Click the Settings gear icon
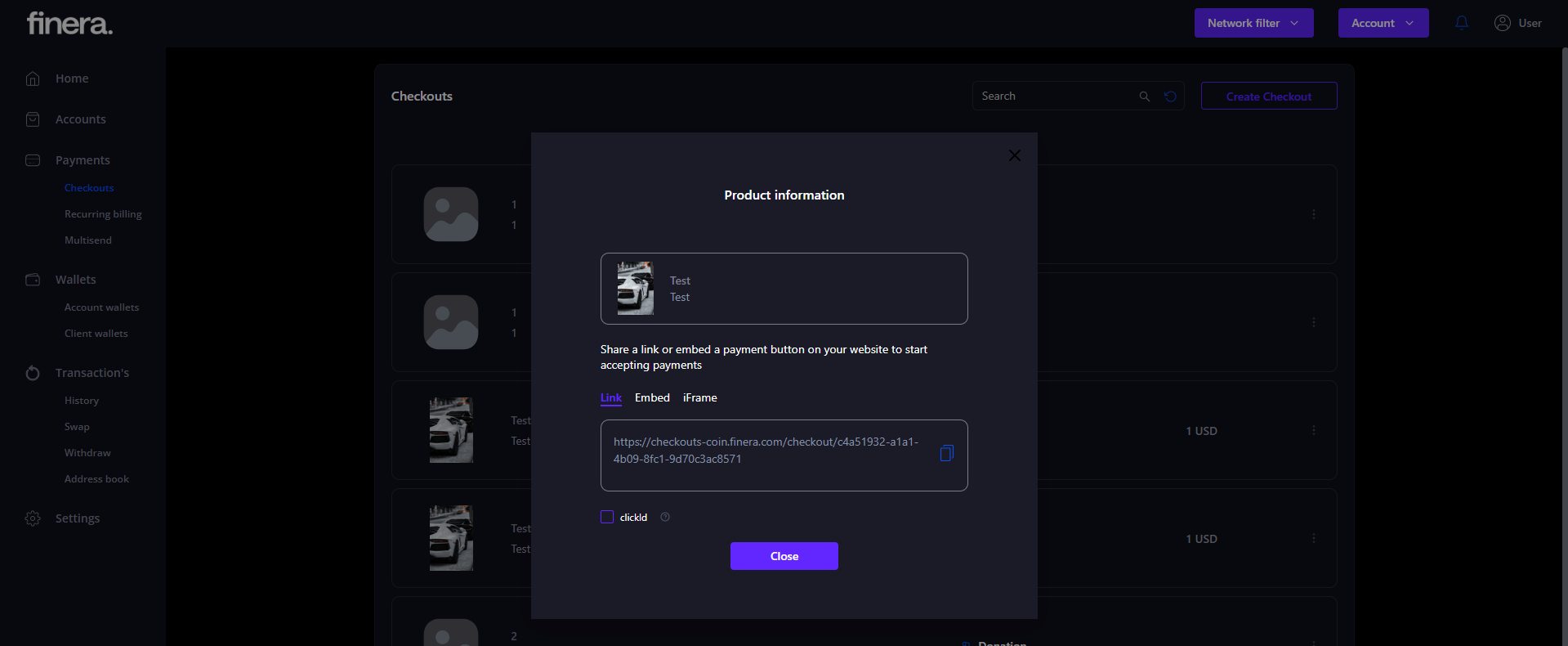The image size is (1568, 646). 33,518
